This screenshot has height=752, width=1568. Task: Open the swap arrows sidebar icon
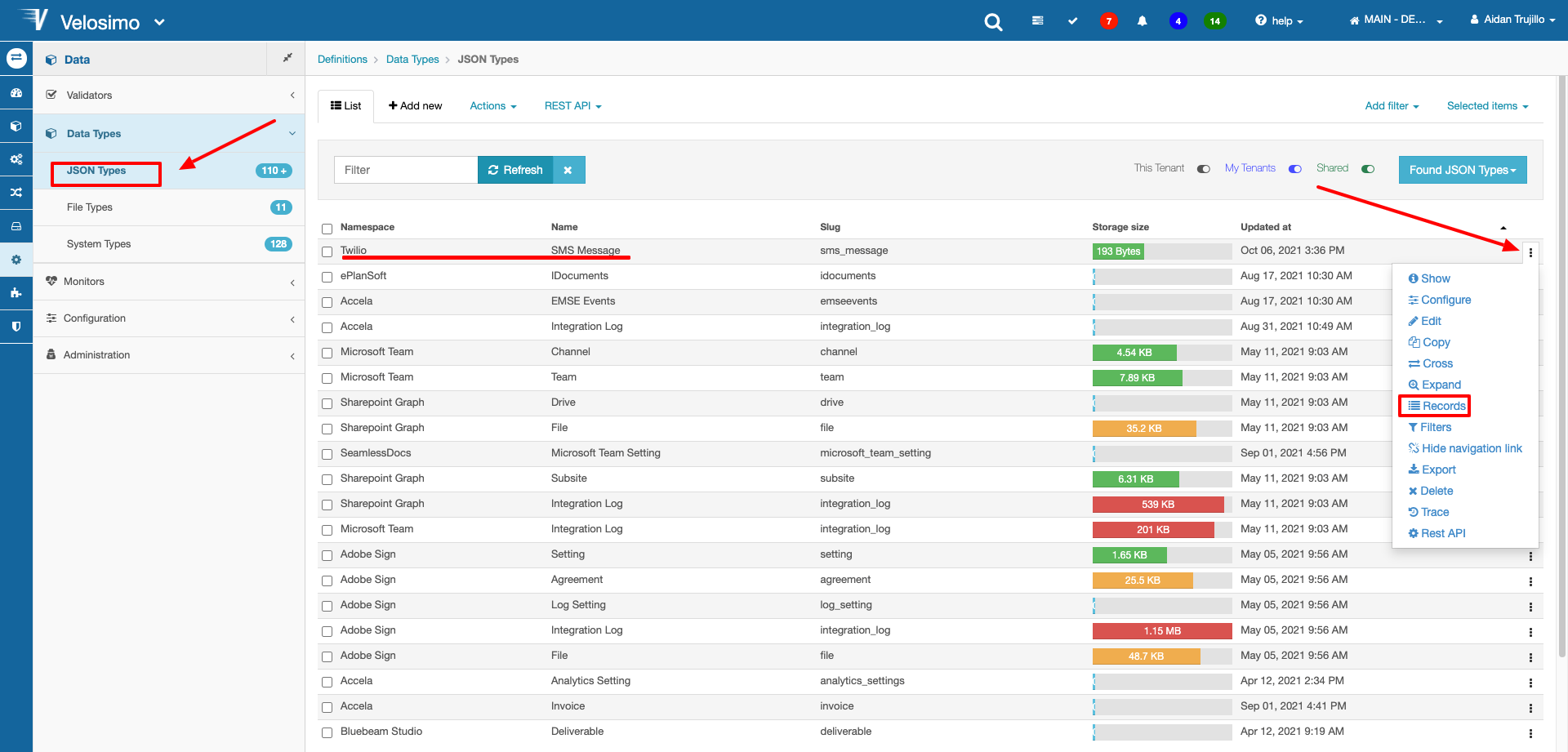coord(16,59)
